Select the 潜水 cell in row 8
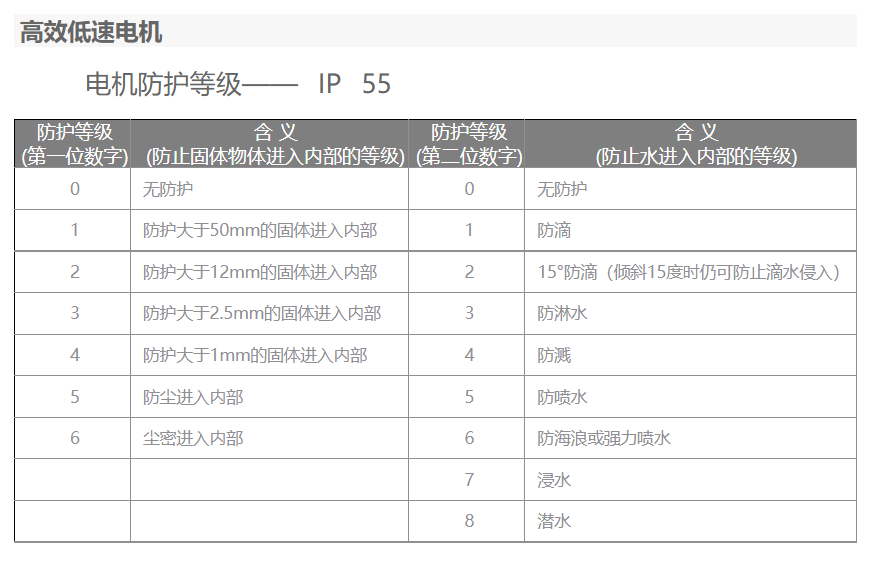 coord(554,521)
